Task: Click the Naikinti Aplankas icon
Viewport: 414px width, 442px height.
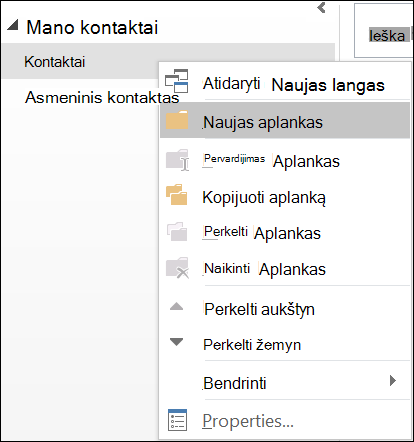Action: pyautogui.click(x=177, y=268)
